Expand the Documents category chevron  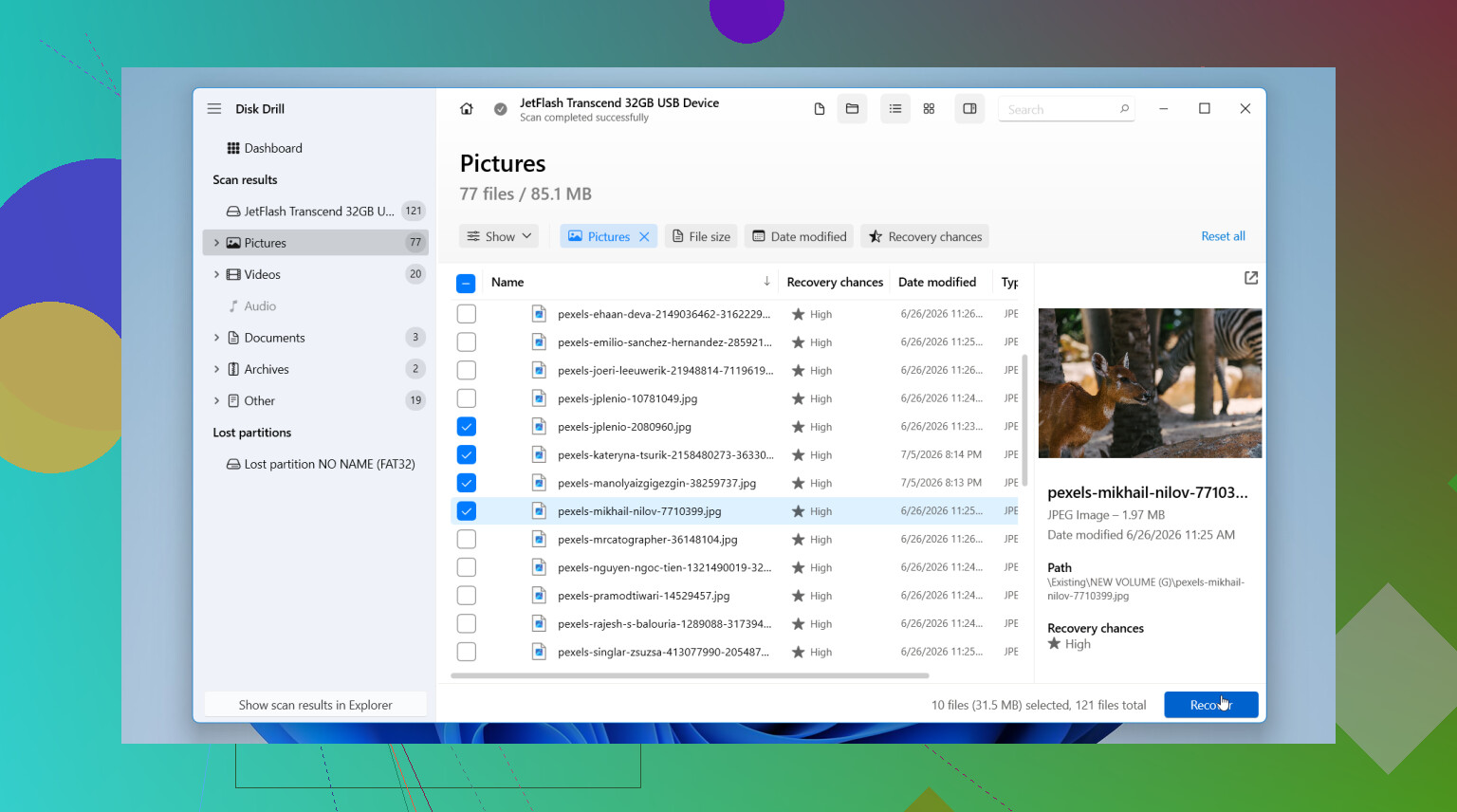coord(216,338)
